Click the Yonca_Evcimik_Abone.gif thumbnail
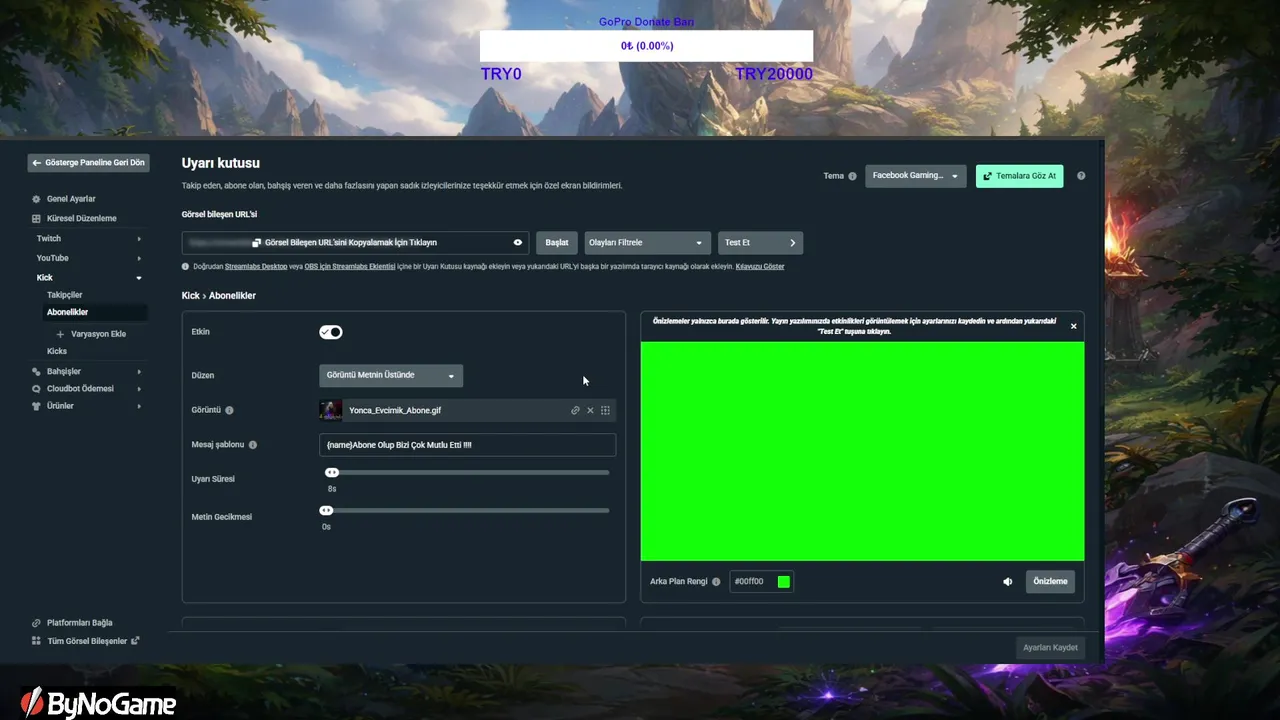1280x720 pixels. pos(330,410)
